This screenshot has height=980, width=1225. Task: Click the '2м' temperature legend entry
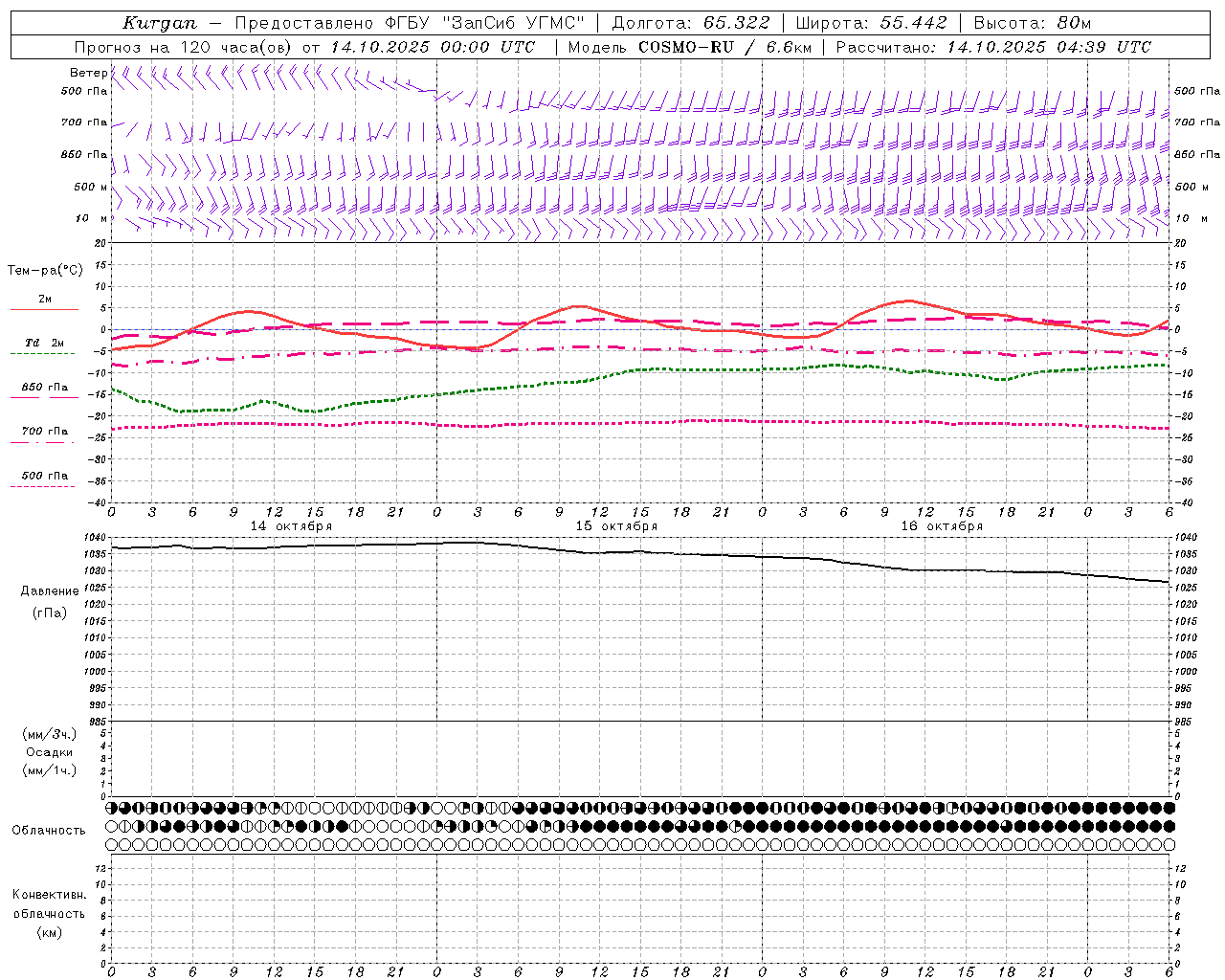point(45,300)
